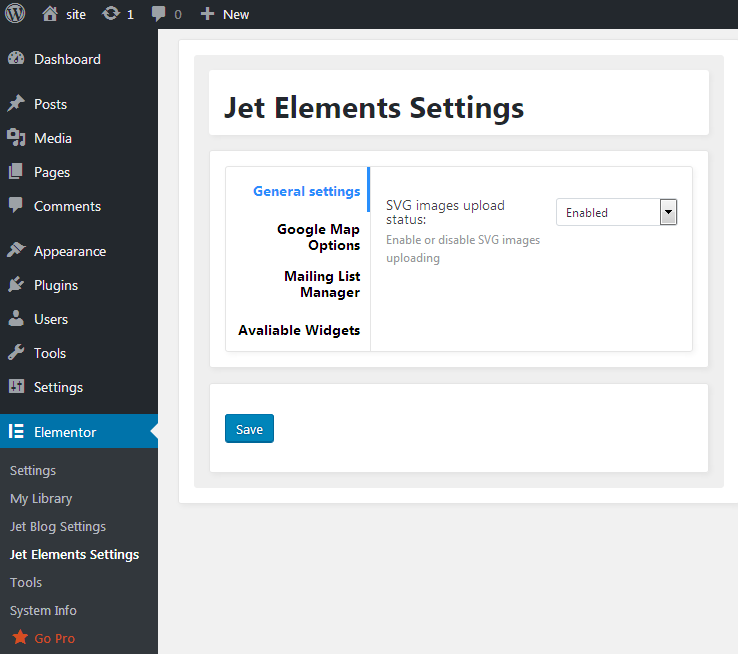Open My Library under Elementor
Viewport: 738px width, 654px height.
pos(41,498)
